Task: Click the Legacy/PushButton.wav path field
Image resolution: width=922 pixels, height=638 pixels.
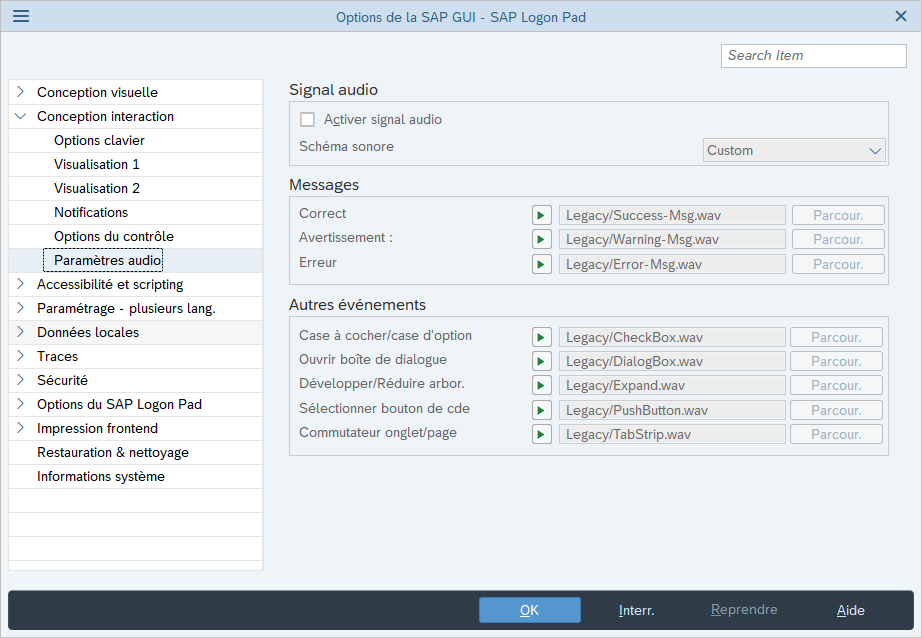Action: click(x=672, y=410)
